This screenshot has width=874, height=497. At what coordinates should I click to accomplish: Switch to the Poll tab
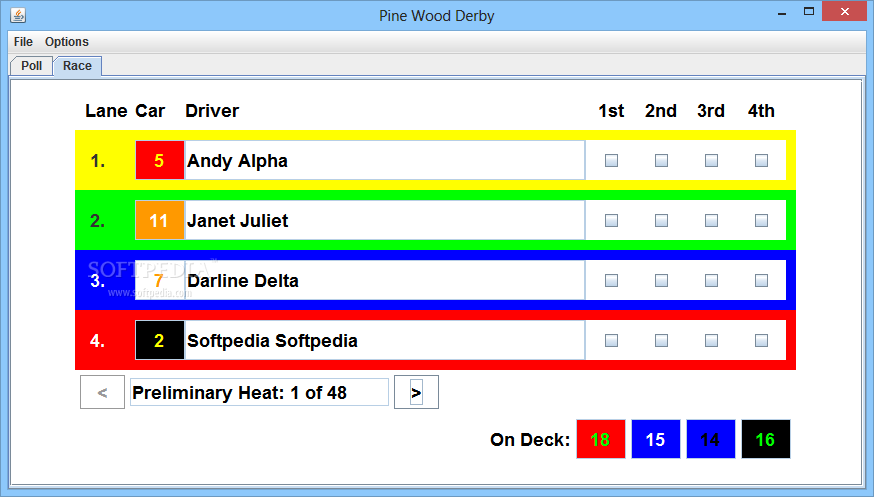point(32,66)
